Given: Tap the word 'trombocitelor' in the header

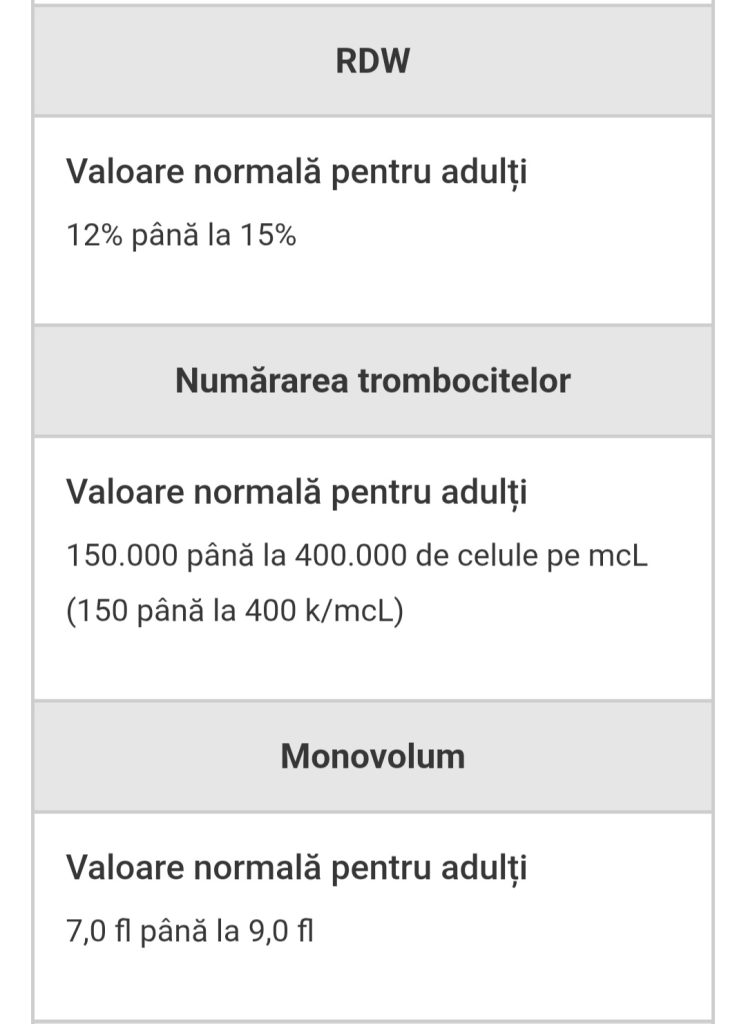Looking at the screenshot, I should (465, 381).
